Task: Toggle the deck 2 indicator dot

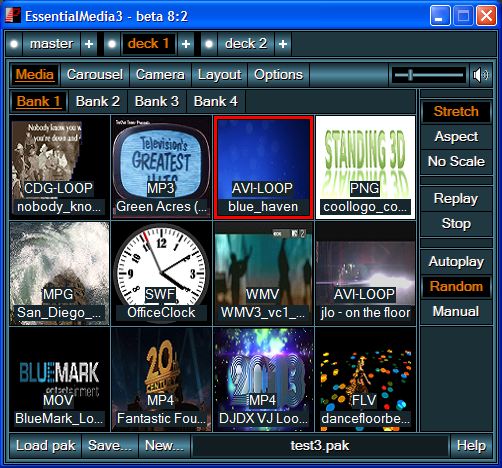Action: pyautogui.click(x=209, y=44)
